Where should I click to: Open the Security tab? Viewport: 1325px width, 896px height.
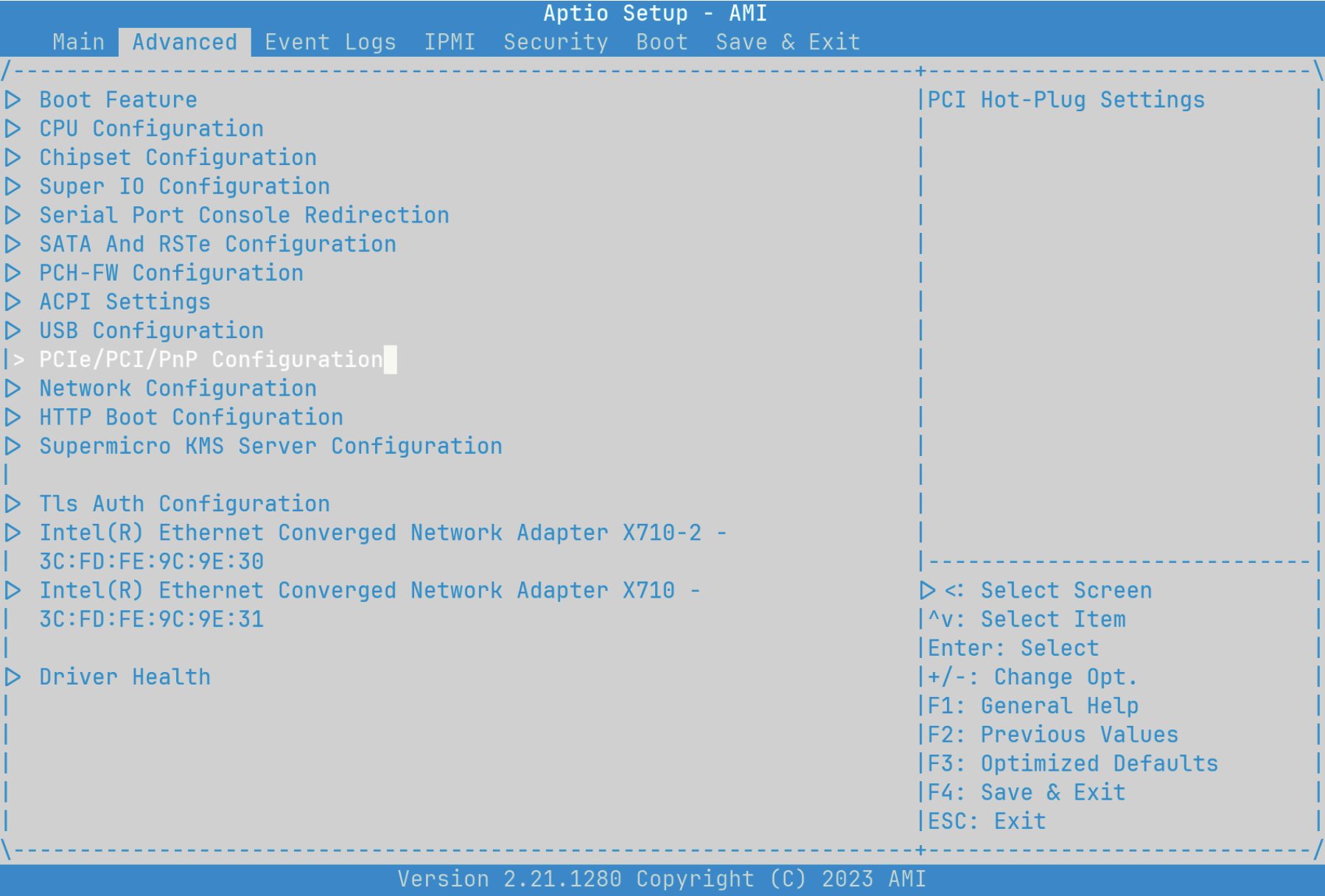[556, 42]
